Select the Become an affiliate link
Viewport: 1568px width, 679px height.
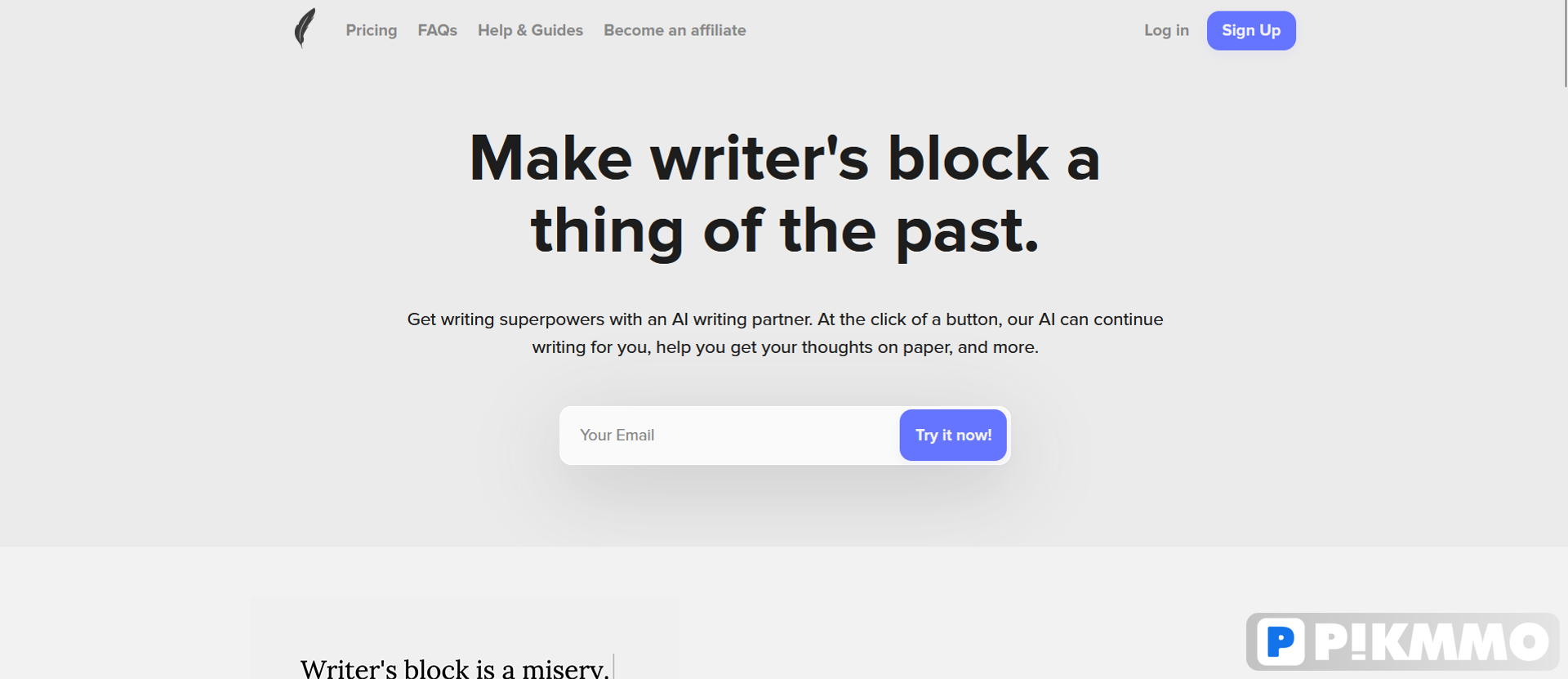[675, 30]
